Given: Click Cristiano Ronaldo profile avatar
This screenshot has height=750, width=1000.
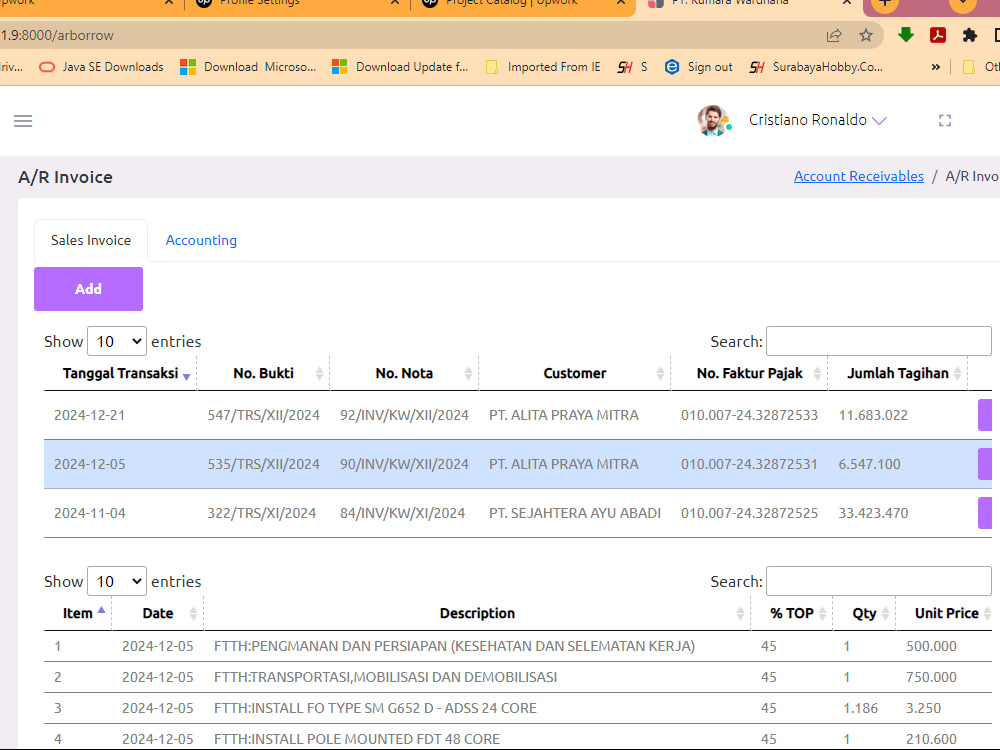Looking at the screenshot, I should click(x=713, y=120).
